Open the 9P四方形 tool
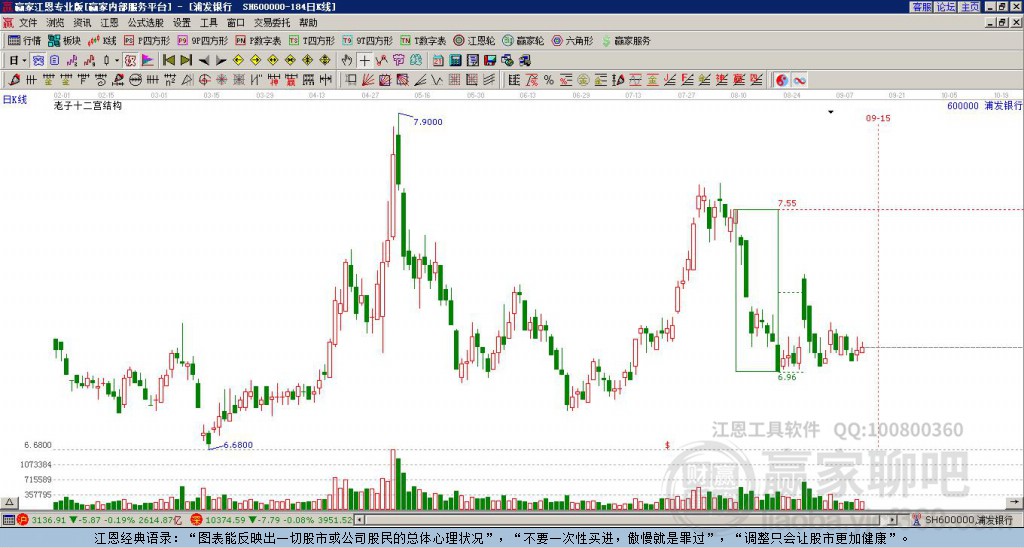This screenshot has width=1024, height=548. pyautogui.click(x=202, y=40)
